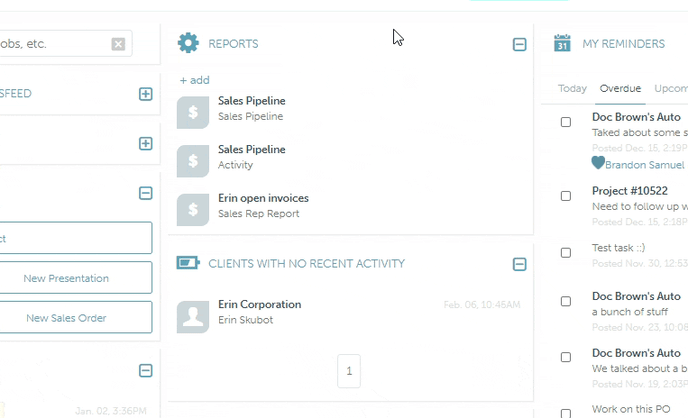This screenshot has height=418, width=688.
Task: Click the 'Jan. 02, 3:36PM' timestamp
Action: pyautogui.click(x=111, y=411)
